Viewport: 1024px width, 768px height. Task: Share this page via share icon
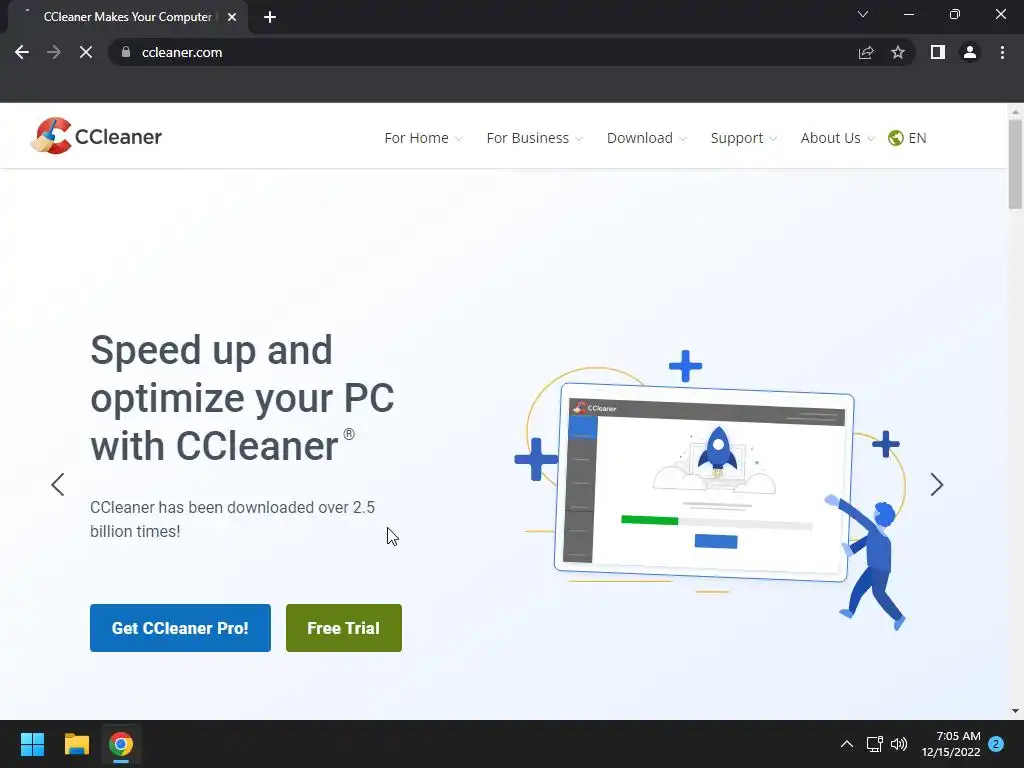pyautogui.click(x=866, y=52)
